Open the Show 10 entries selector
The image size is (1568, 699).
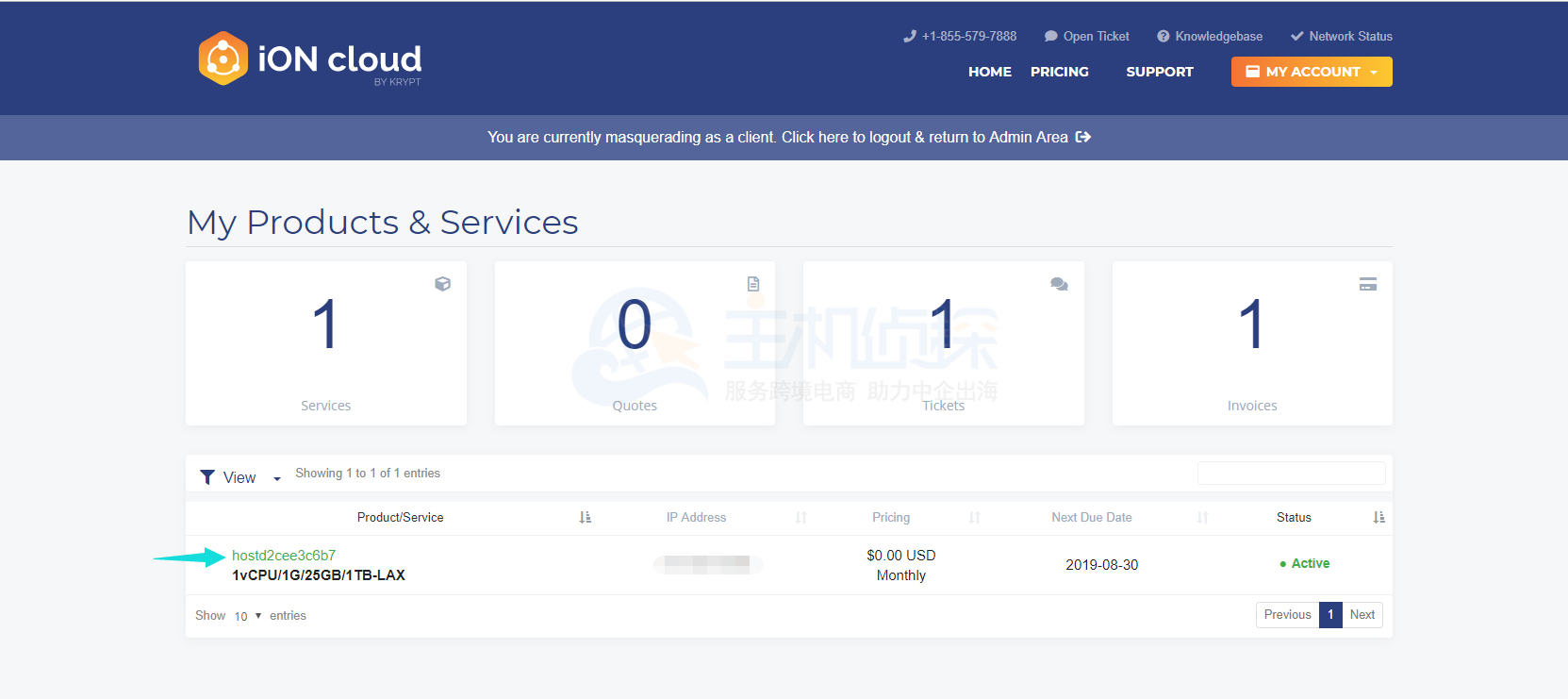pyautogui.click(x=247, y=616)
